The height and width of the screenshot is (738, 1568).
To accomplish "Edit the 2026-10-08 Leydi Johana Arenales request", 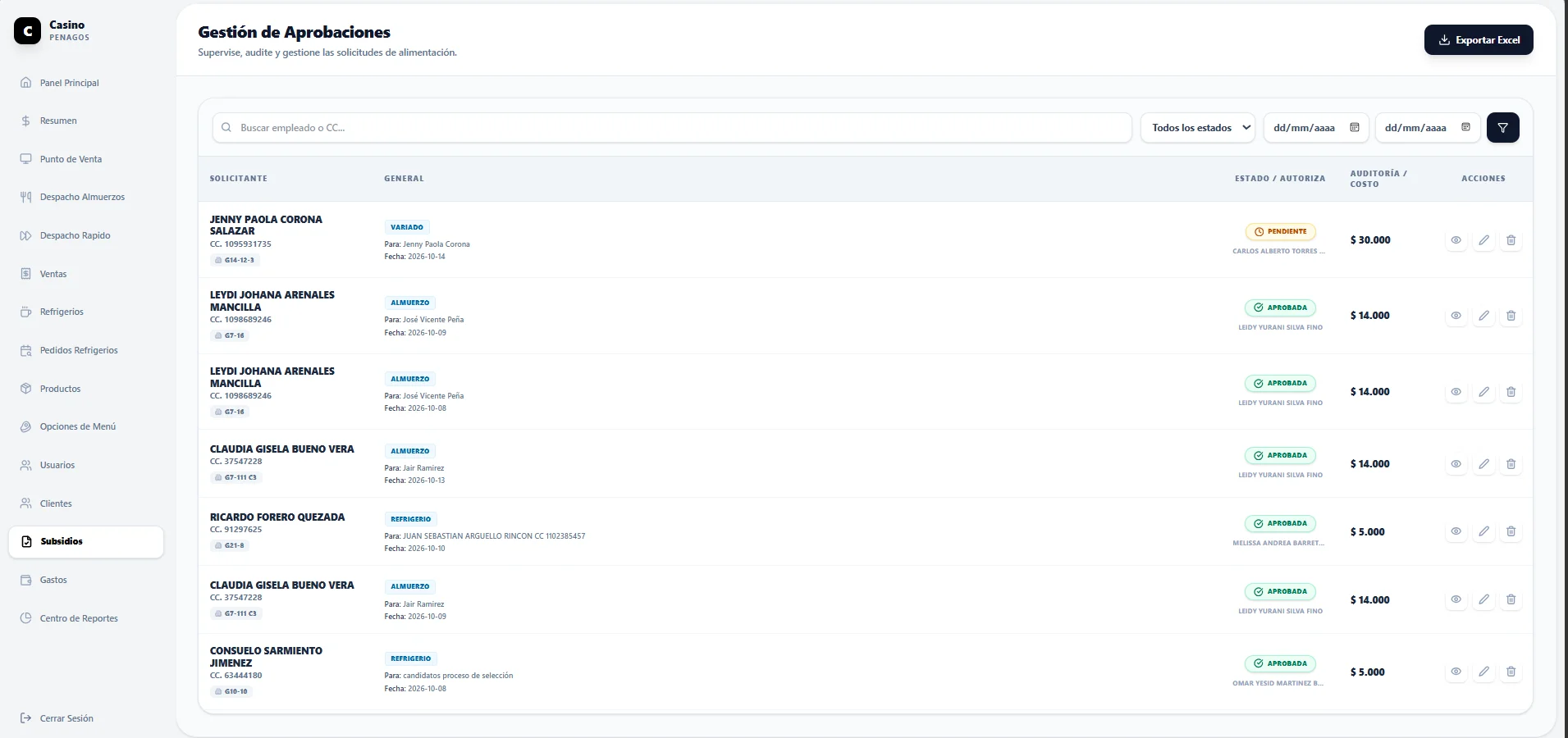I will [x=1483, y=392].
